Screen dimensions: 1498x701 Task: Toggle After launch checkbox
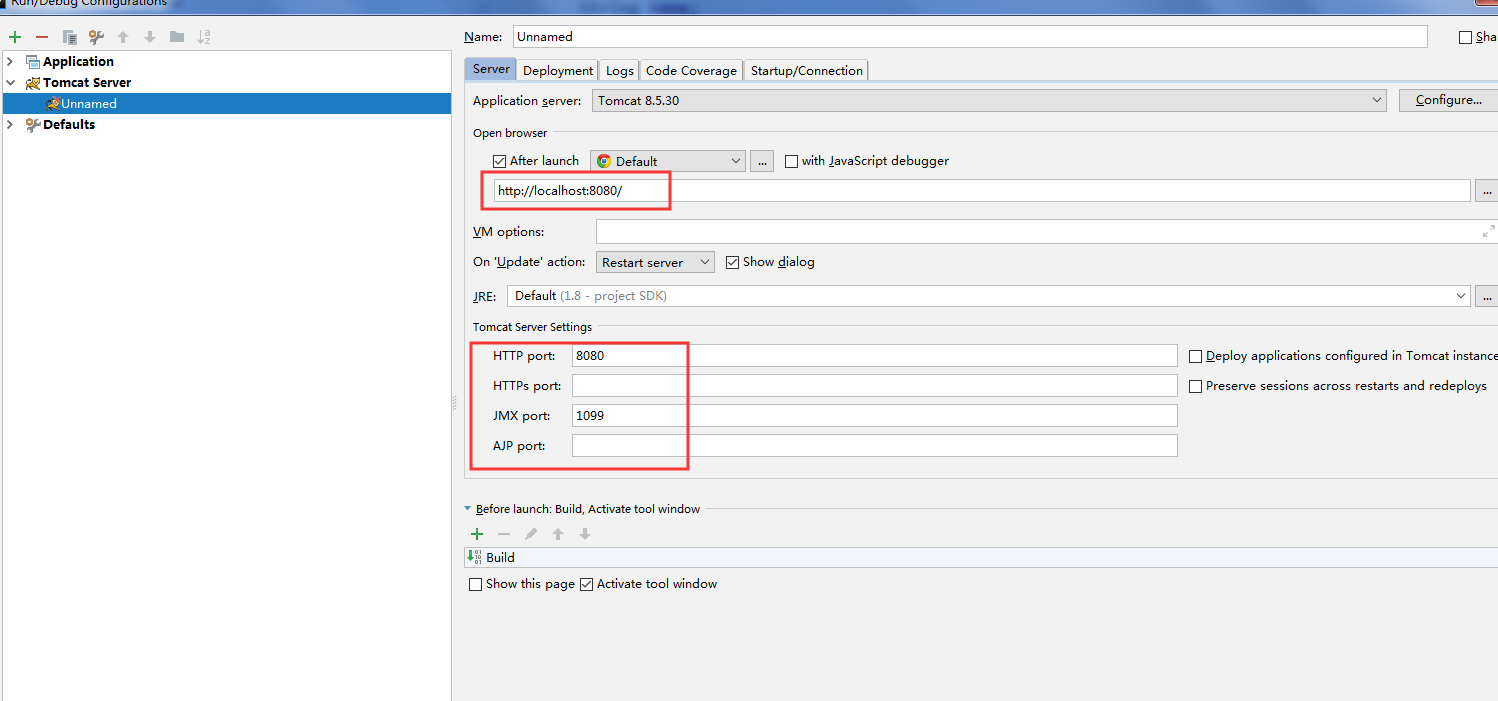point(500,161)
